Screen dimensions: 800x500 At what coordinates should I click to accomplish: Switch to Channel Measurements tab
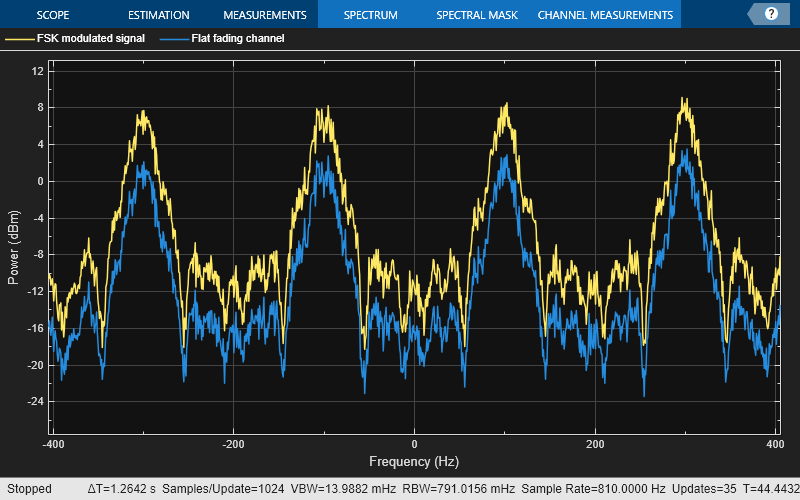point(605,15)
